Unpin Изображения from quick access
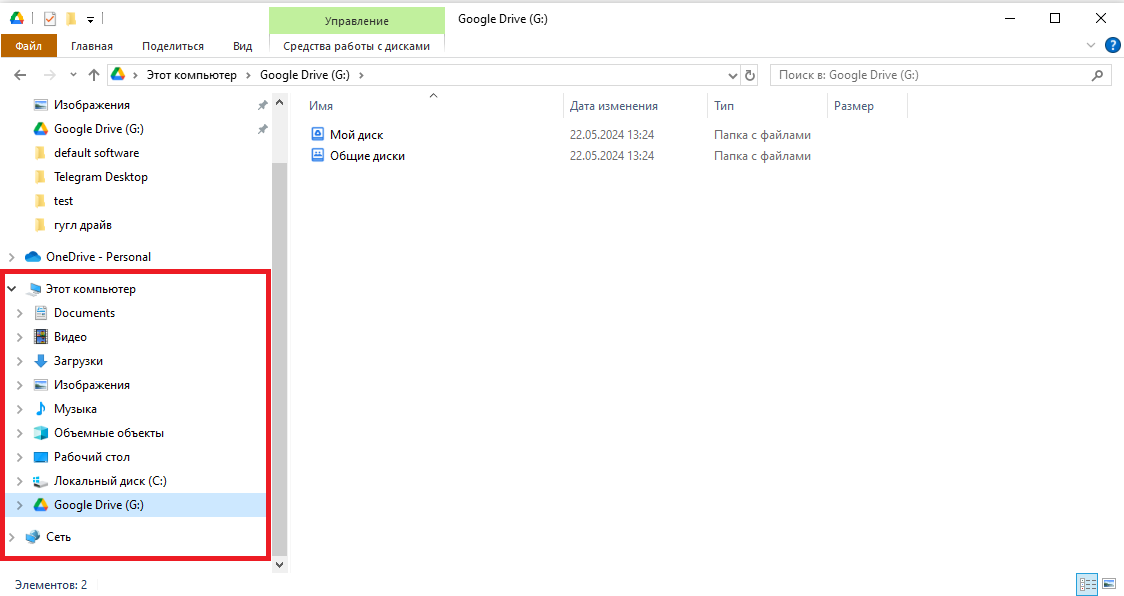The height and width of the screenshot is (596, 1124). [x=262, y=105]
